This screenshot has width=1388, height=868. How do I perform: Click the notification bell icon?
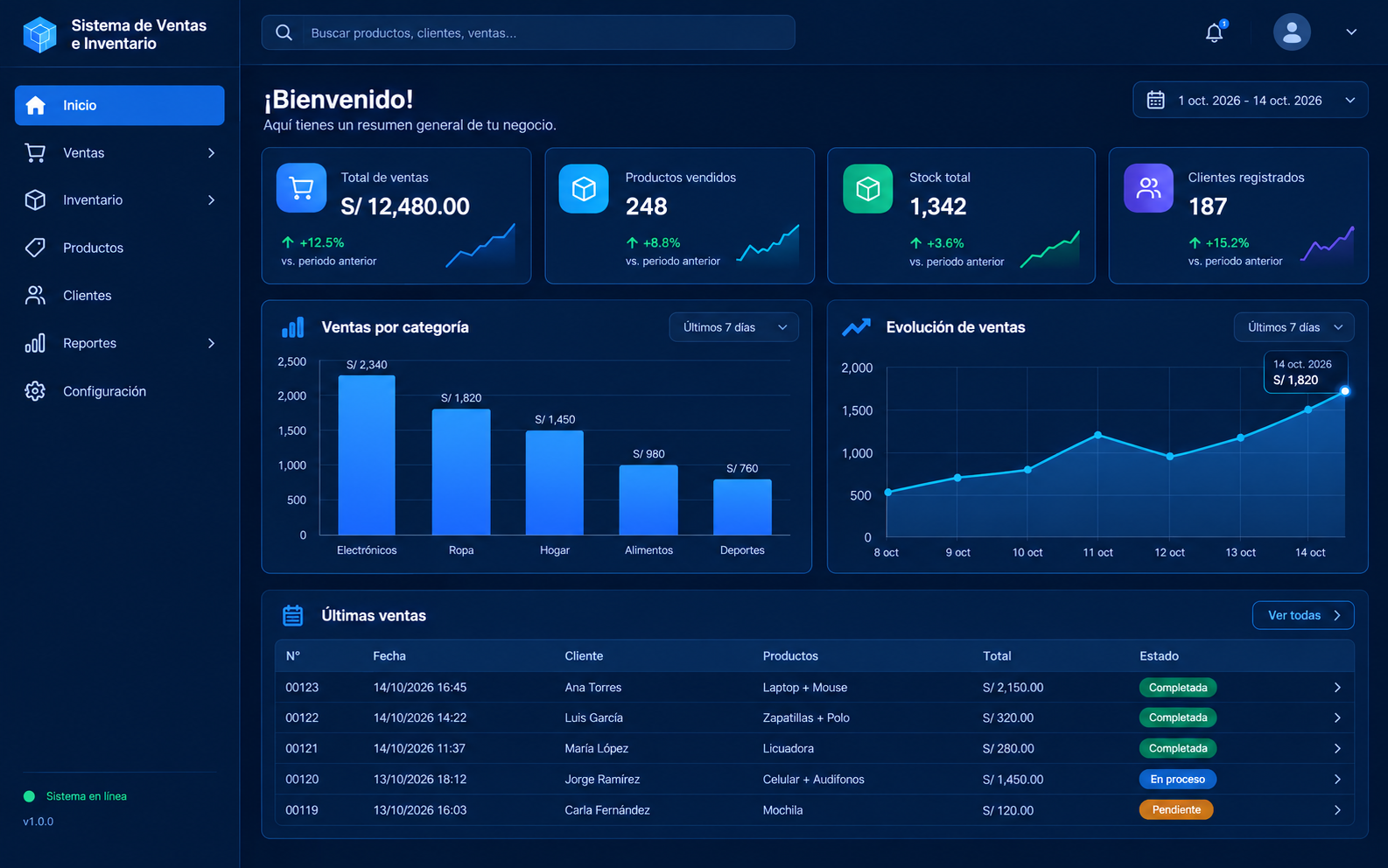[x=1215, y=32]
